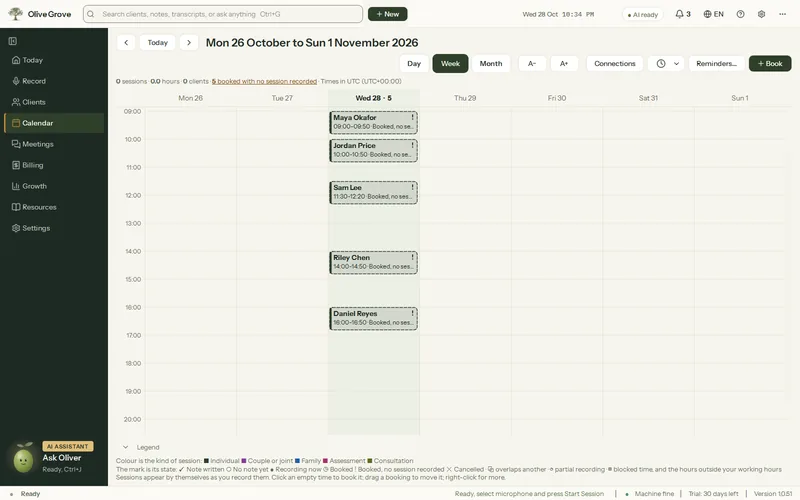Select Thu 29 day header
Image resolution: width=800 pixels, height=500 pixels.
(x=465, y=98)
